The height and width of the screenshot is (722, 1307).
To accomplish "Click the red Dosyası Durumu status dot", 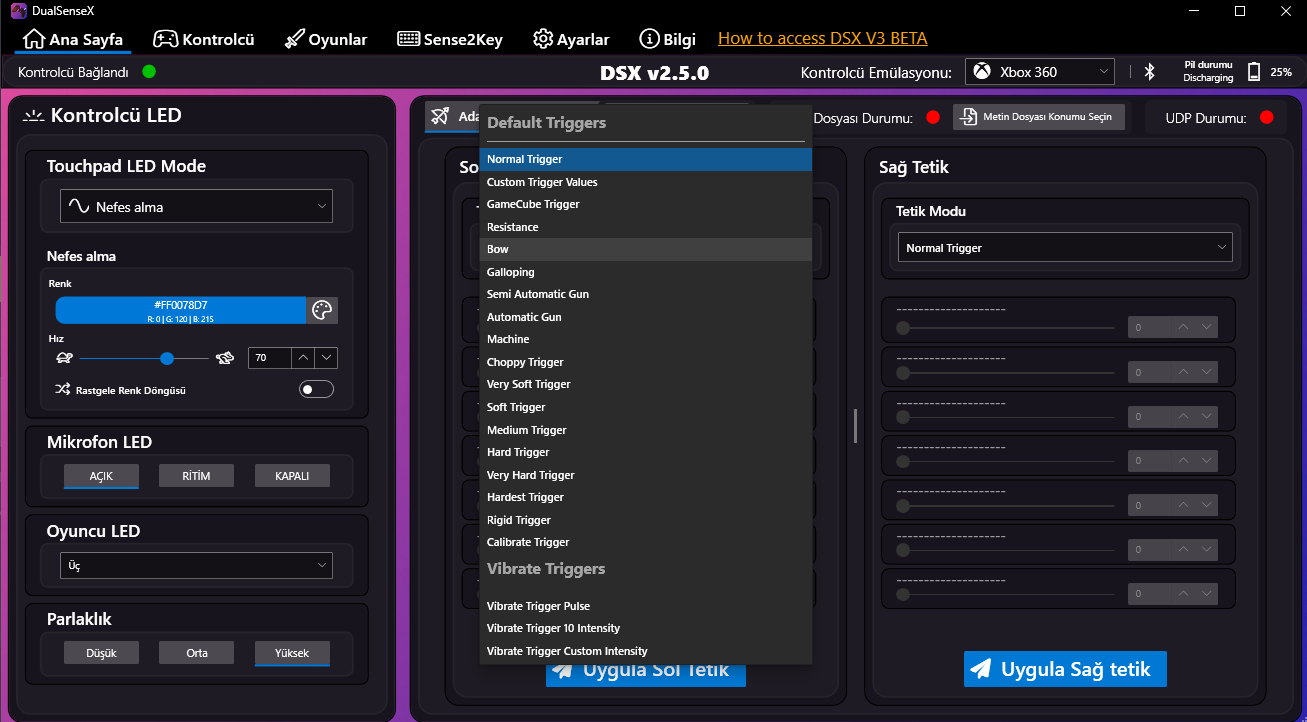I will coord(933,118).
